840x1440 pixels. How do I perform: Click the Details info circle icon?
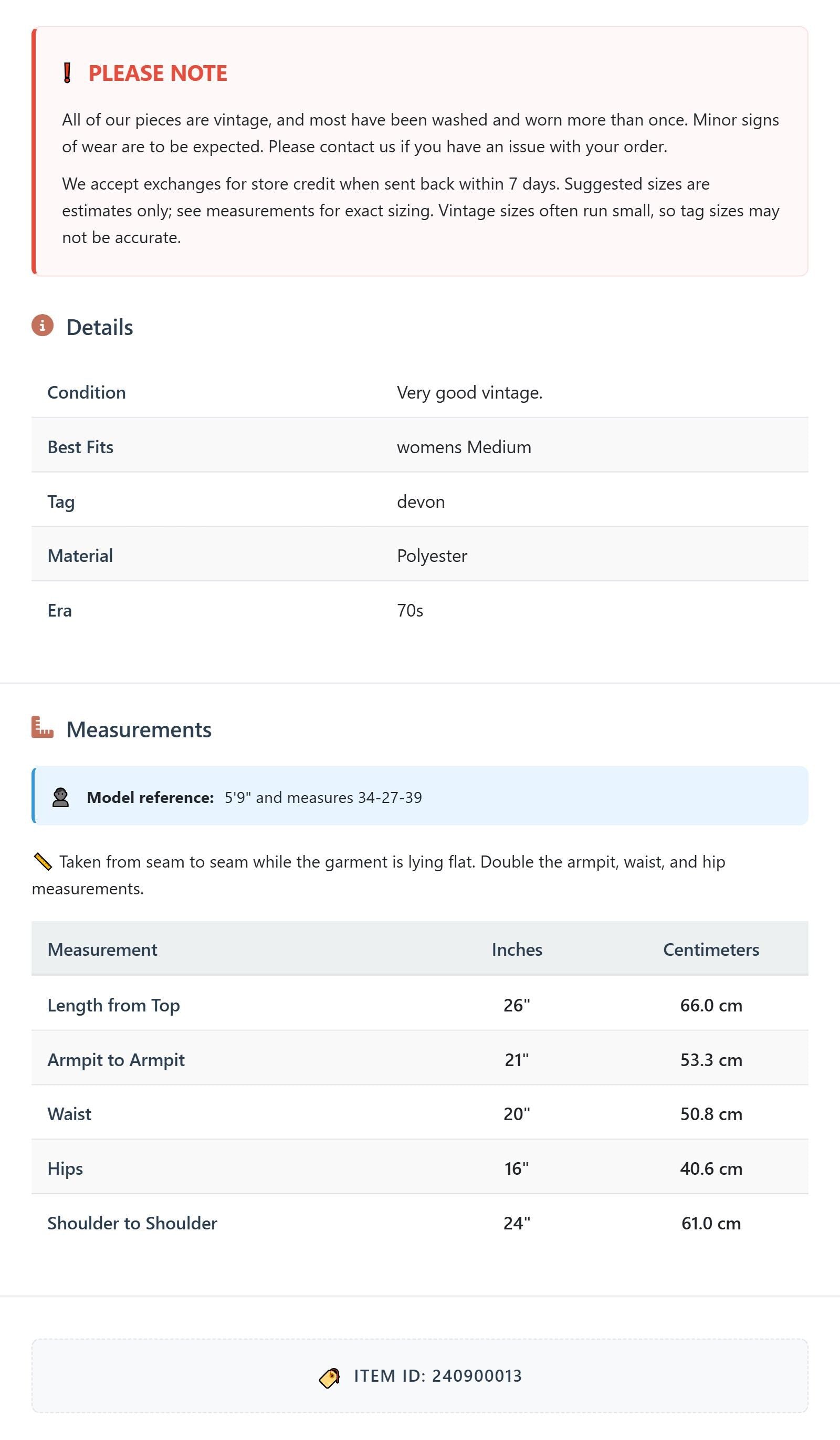pos(43,326)
